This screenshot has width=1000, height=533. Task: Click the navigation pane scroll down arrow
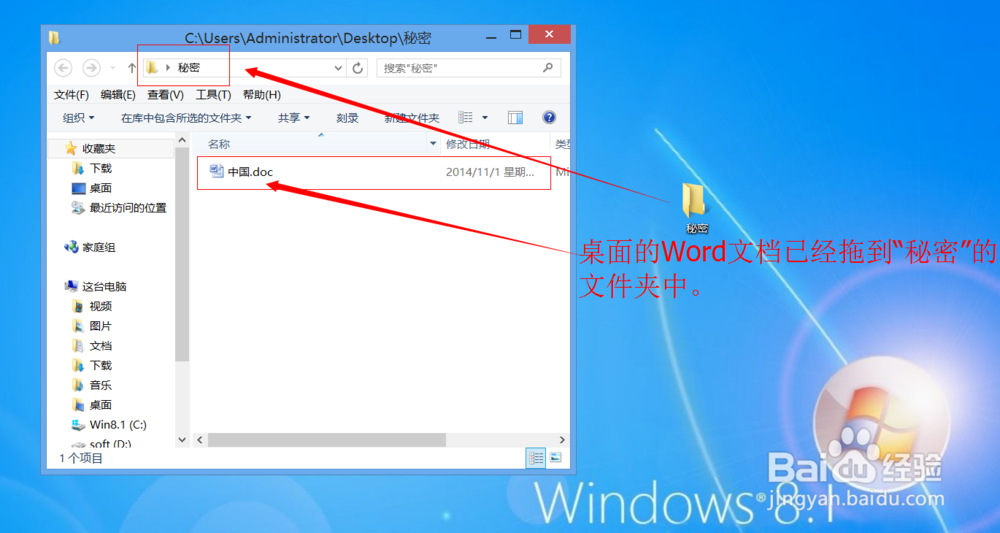click(x=182, y=440)
